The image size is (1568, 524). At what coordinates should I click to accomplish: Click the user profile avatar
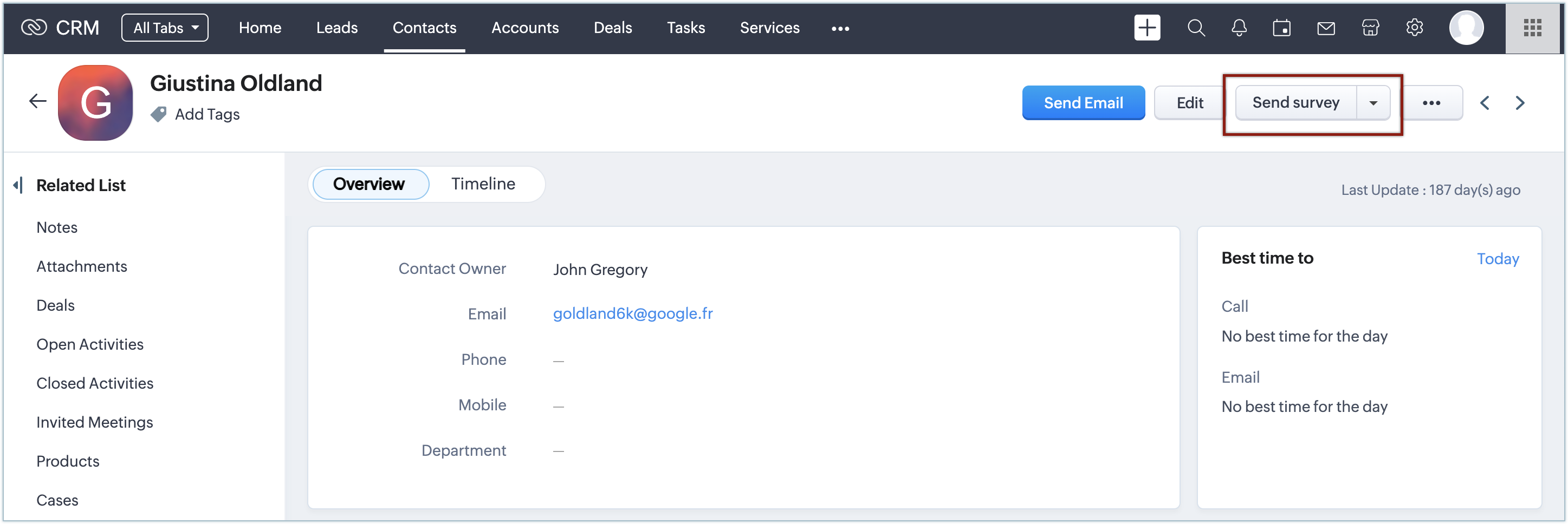tap(1466, 28)
